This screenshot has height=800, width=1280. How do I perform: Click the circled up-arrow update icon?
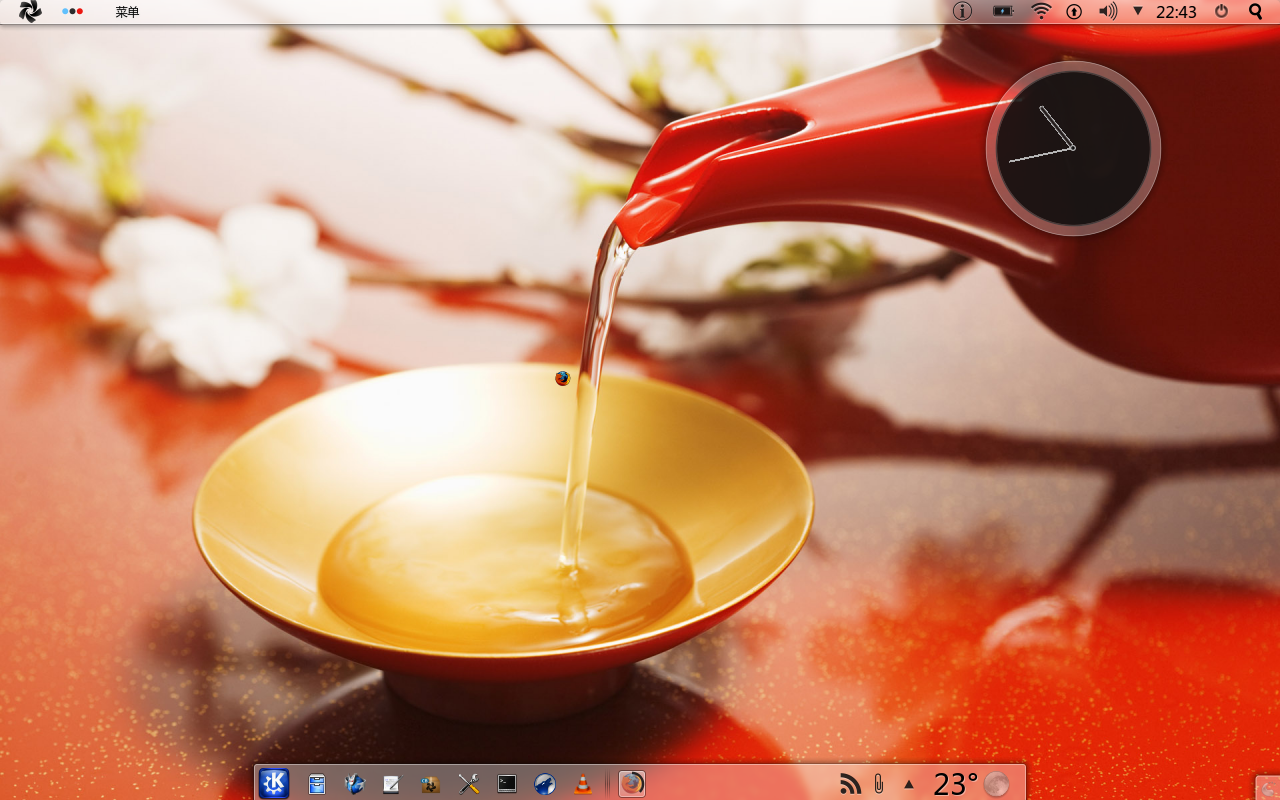click(1074, 12)
